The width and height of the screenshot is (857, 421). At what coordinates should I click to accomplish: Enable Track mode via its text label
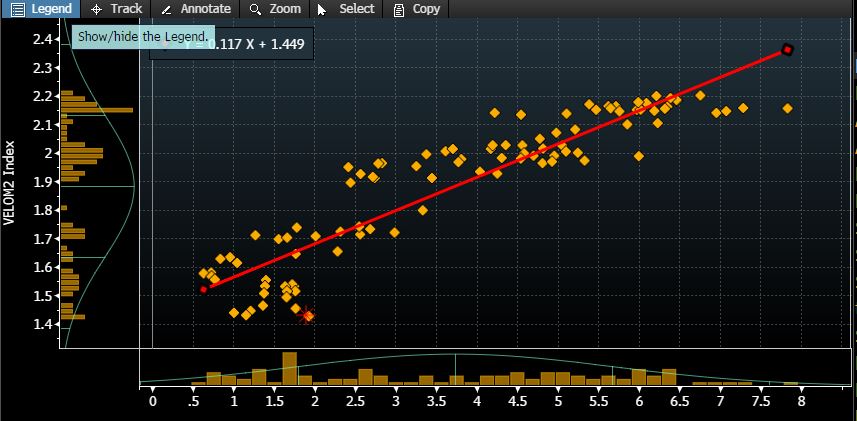tap(126, 9)
